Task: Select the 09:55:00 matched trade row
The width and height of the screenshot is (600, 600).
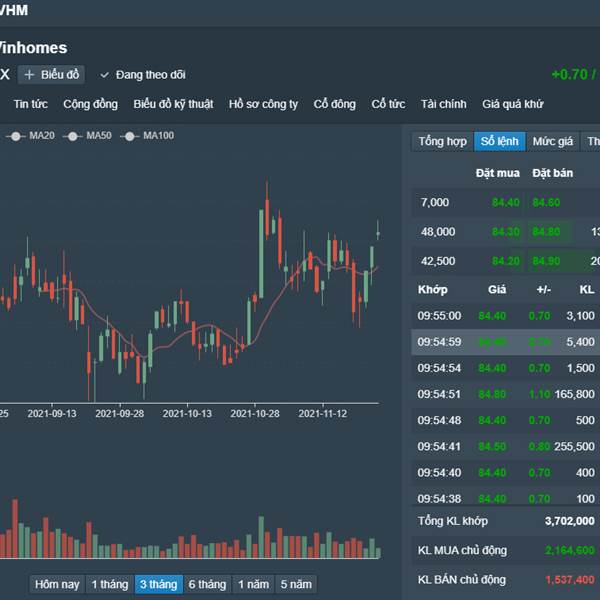Action: pyautogui.click(x=505, y=316)
